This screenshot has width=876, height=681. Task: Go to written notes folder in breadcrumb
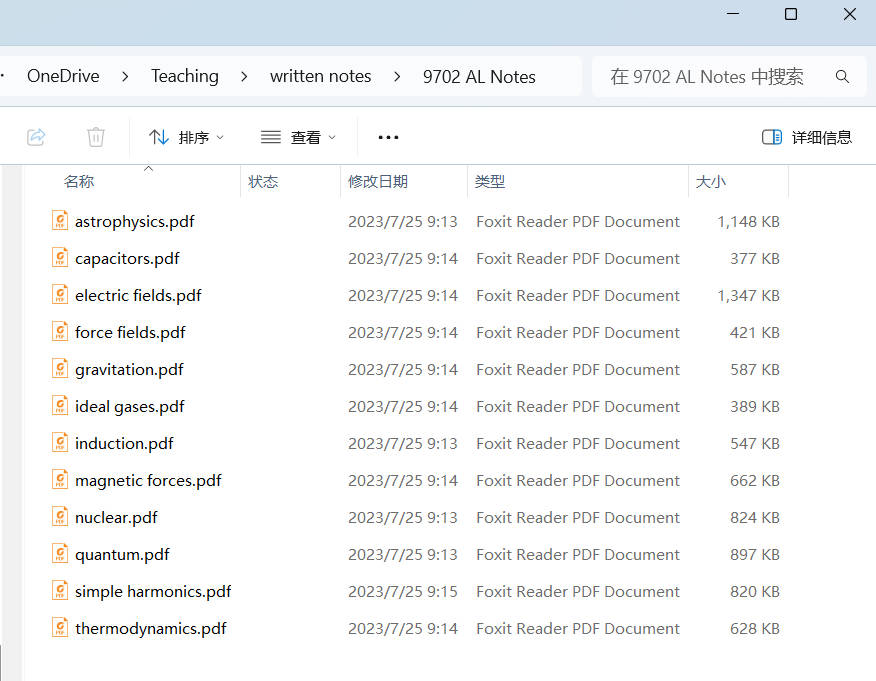[320, 77]
